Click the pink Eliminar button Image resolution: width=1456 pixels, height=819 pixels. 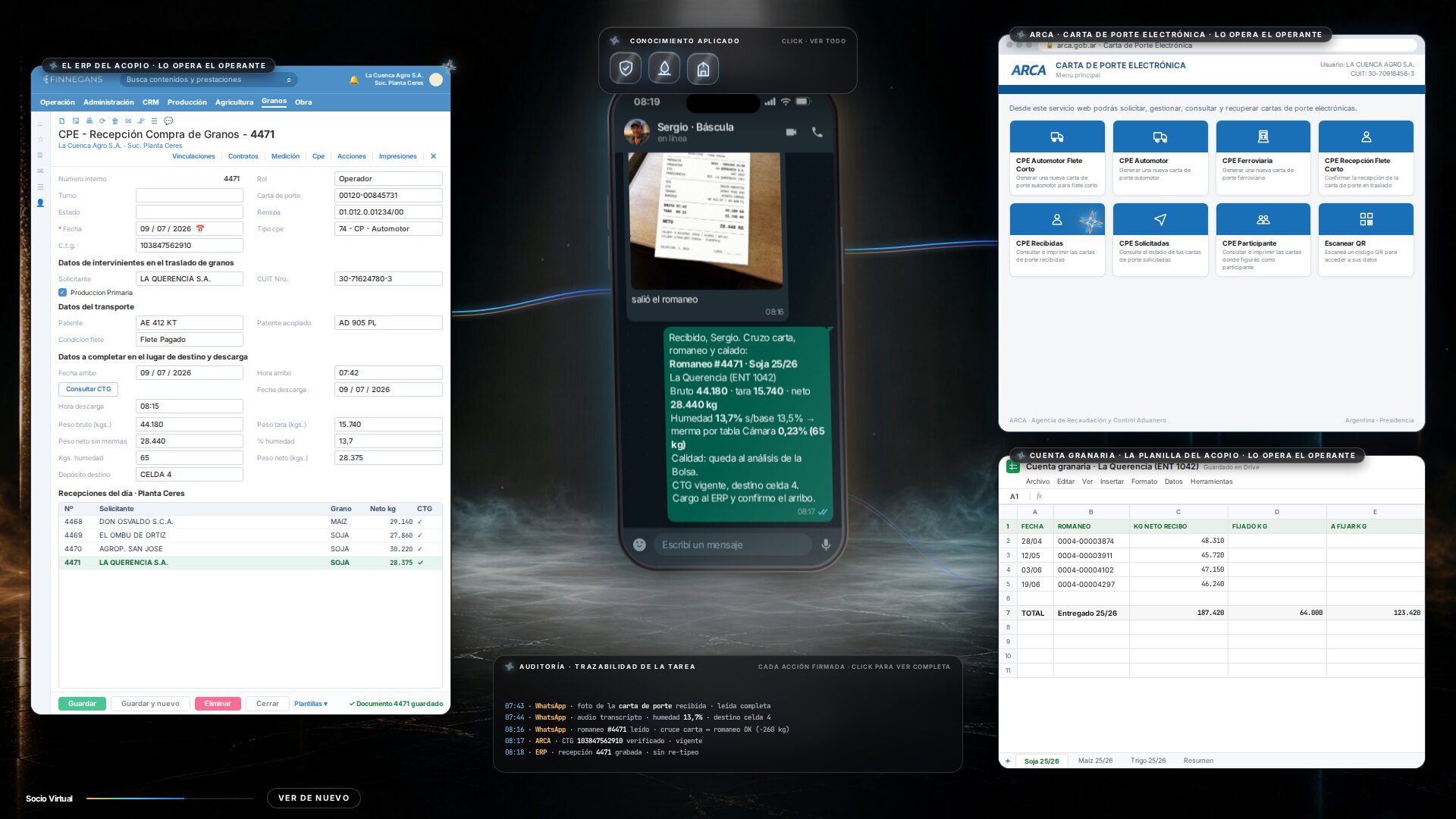[x=218, y=704]
